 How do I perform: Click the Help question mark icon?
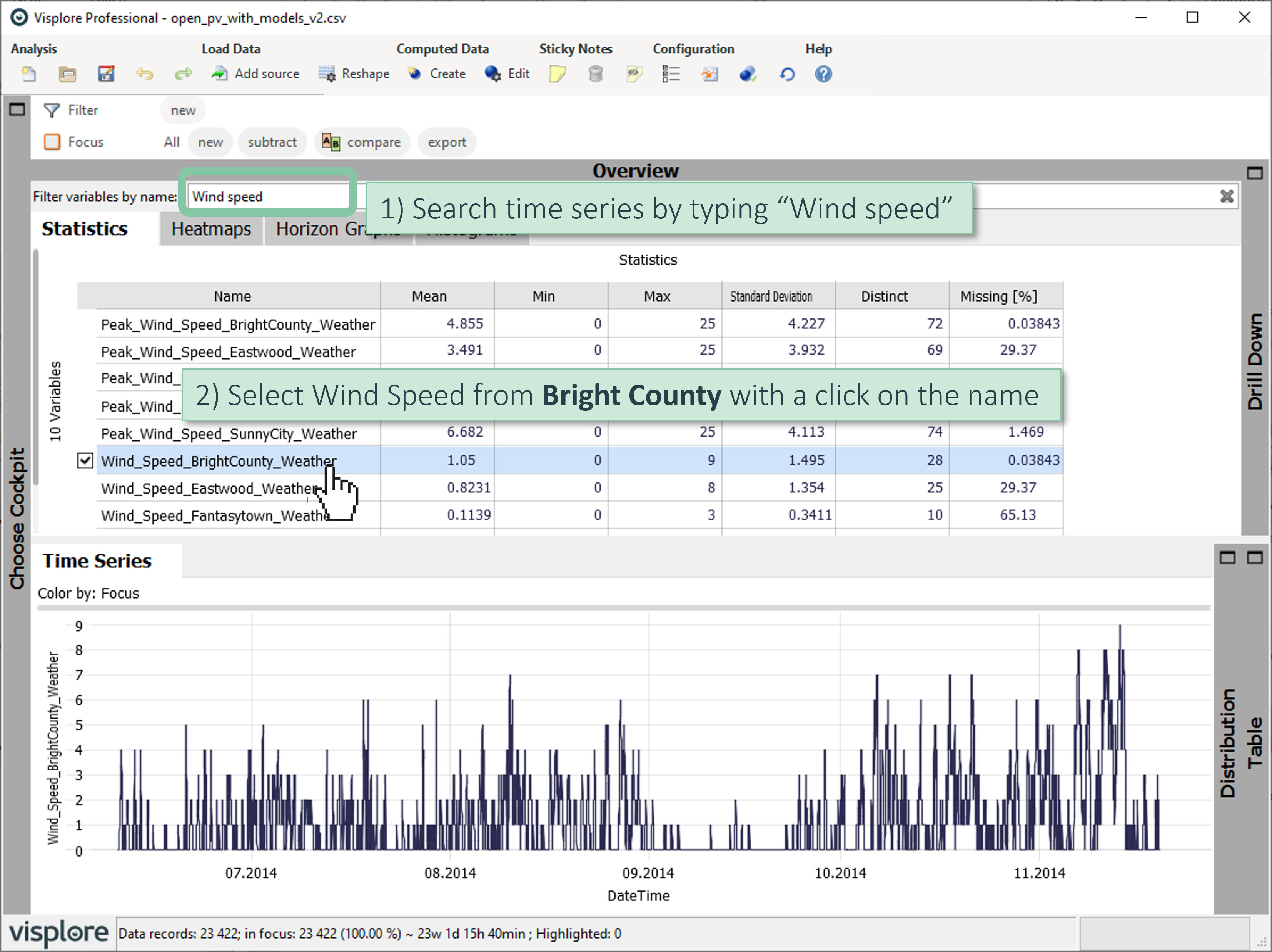(x=823, y=73)
